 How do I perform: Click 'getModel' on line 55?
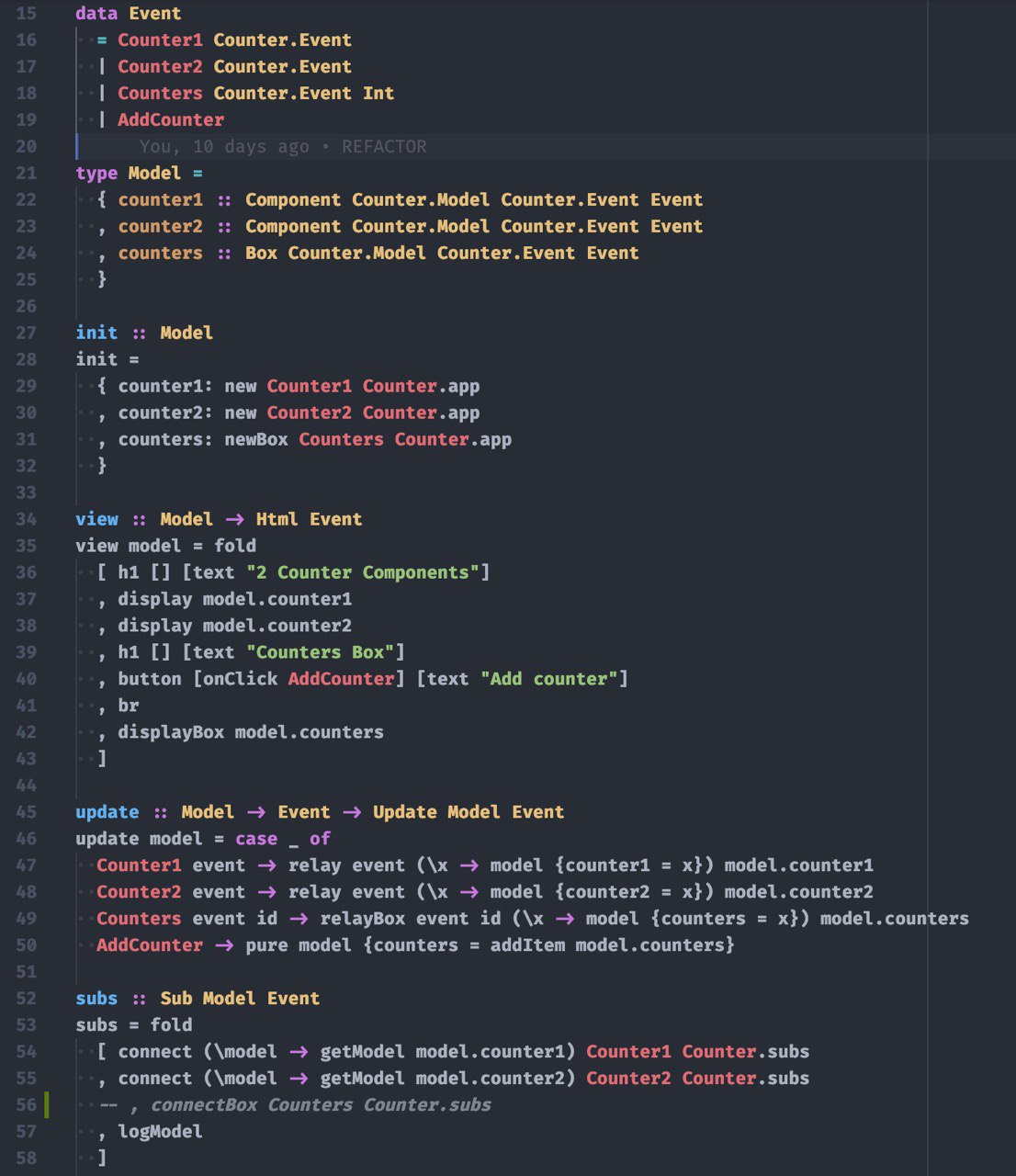[x=363, y=1080]
